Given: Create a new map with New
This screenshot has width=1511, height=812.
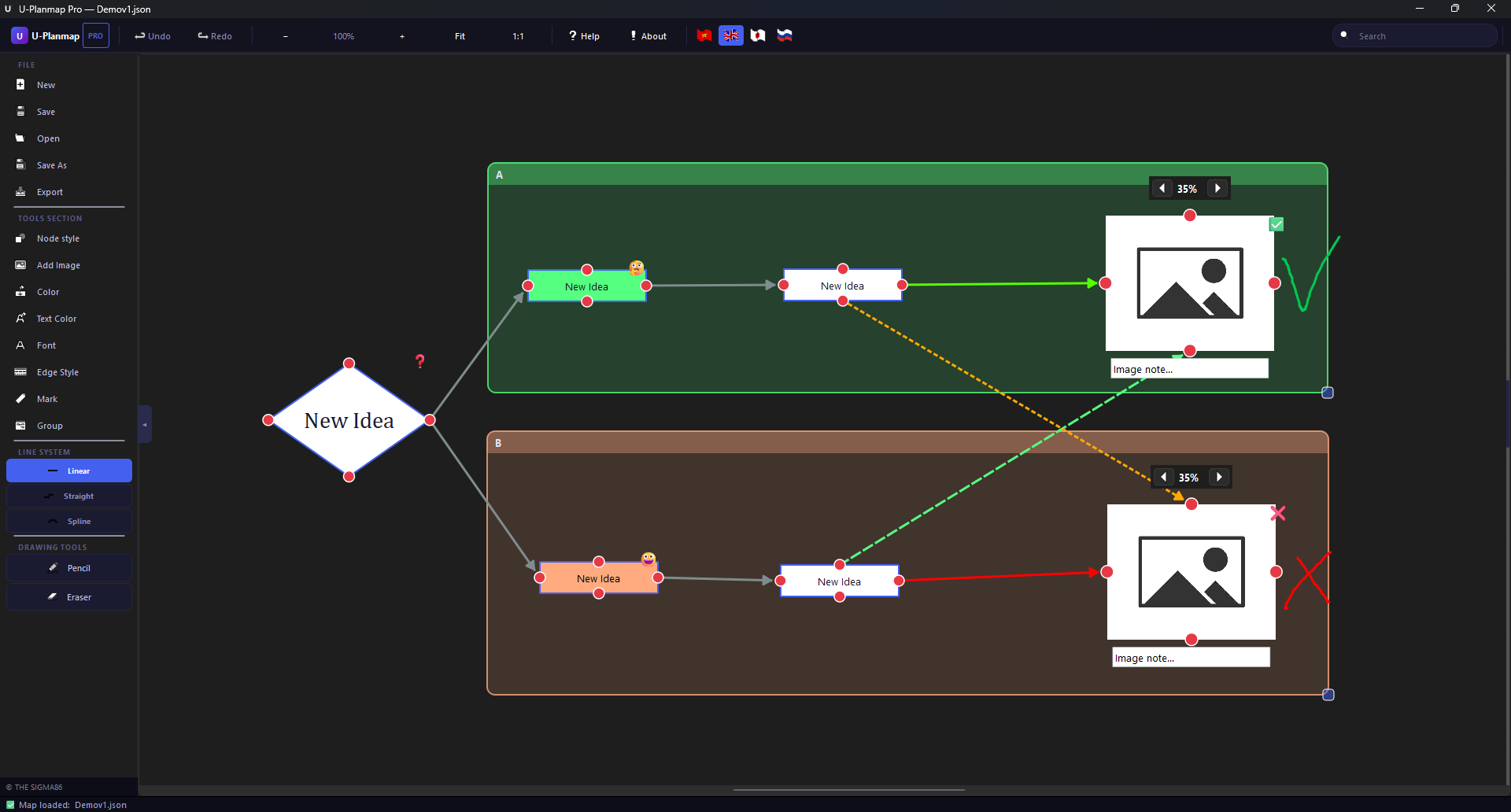Looking at the screenshot, I should click(69, 85).
